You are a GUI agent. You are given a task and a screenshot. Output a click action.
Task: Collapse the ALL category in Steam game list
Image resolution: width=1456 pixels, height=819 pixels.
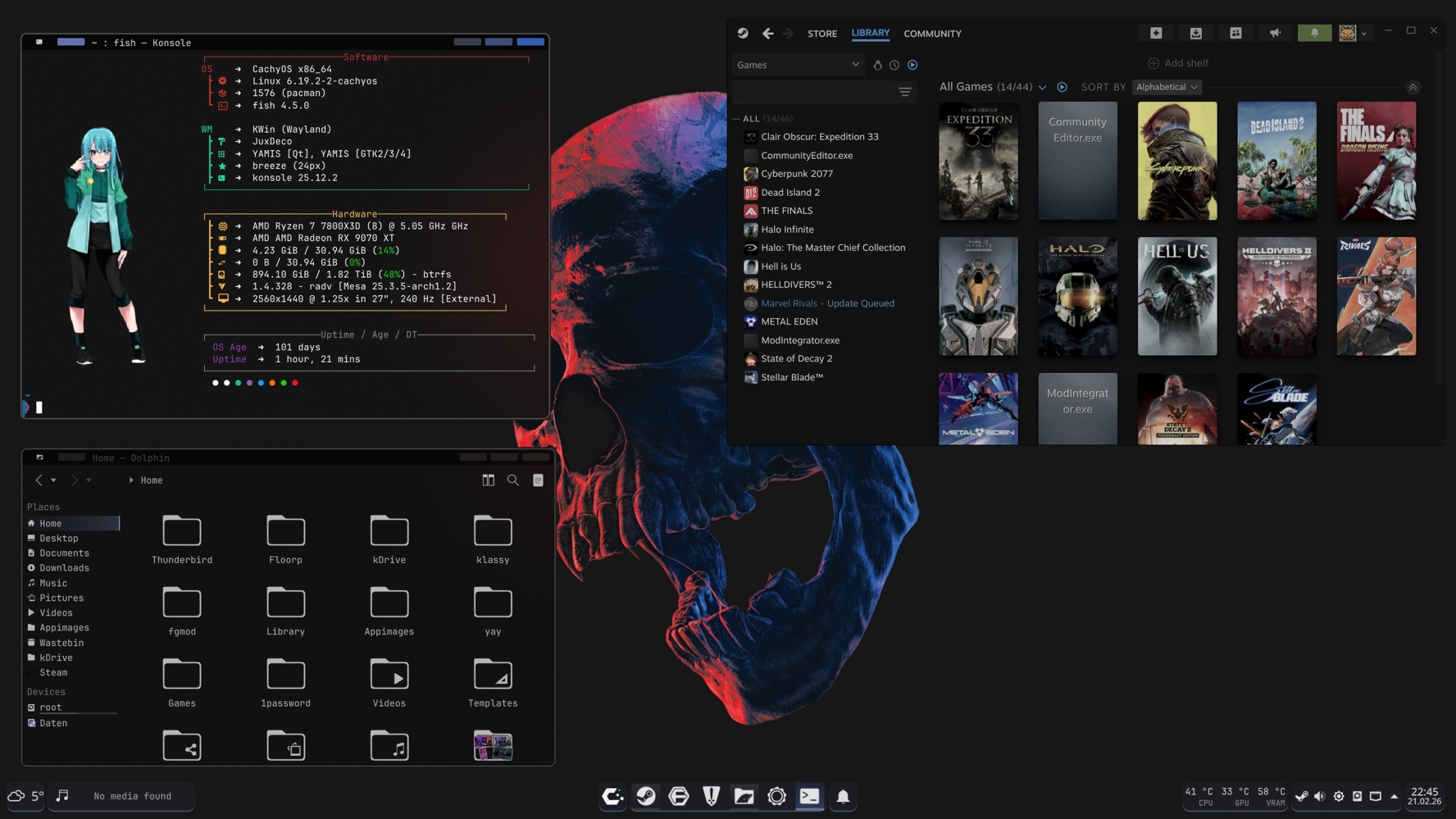[x=736, y=119]
